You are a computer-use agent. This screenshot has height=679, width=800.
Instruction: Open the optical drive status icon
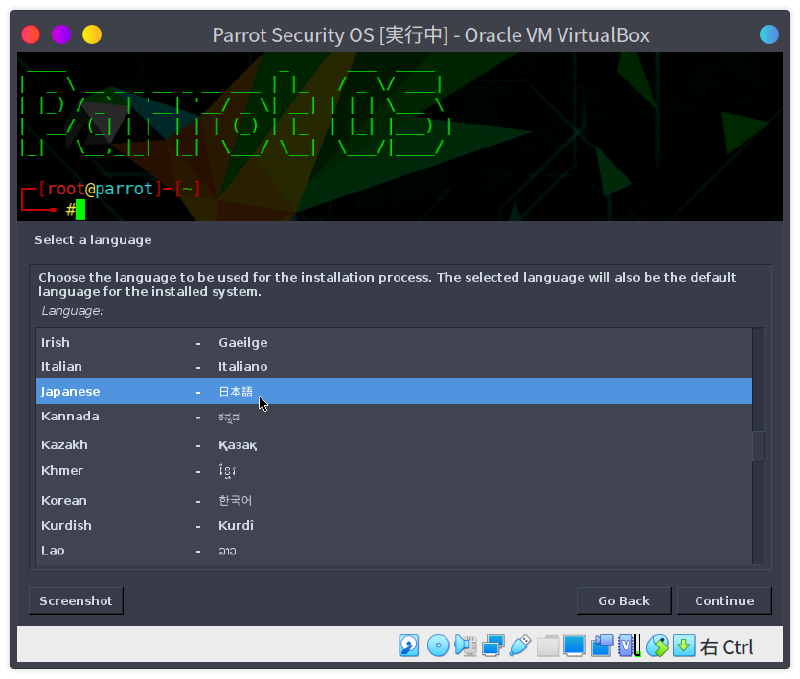point(437,645)
